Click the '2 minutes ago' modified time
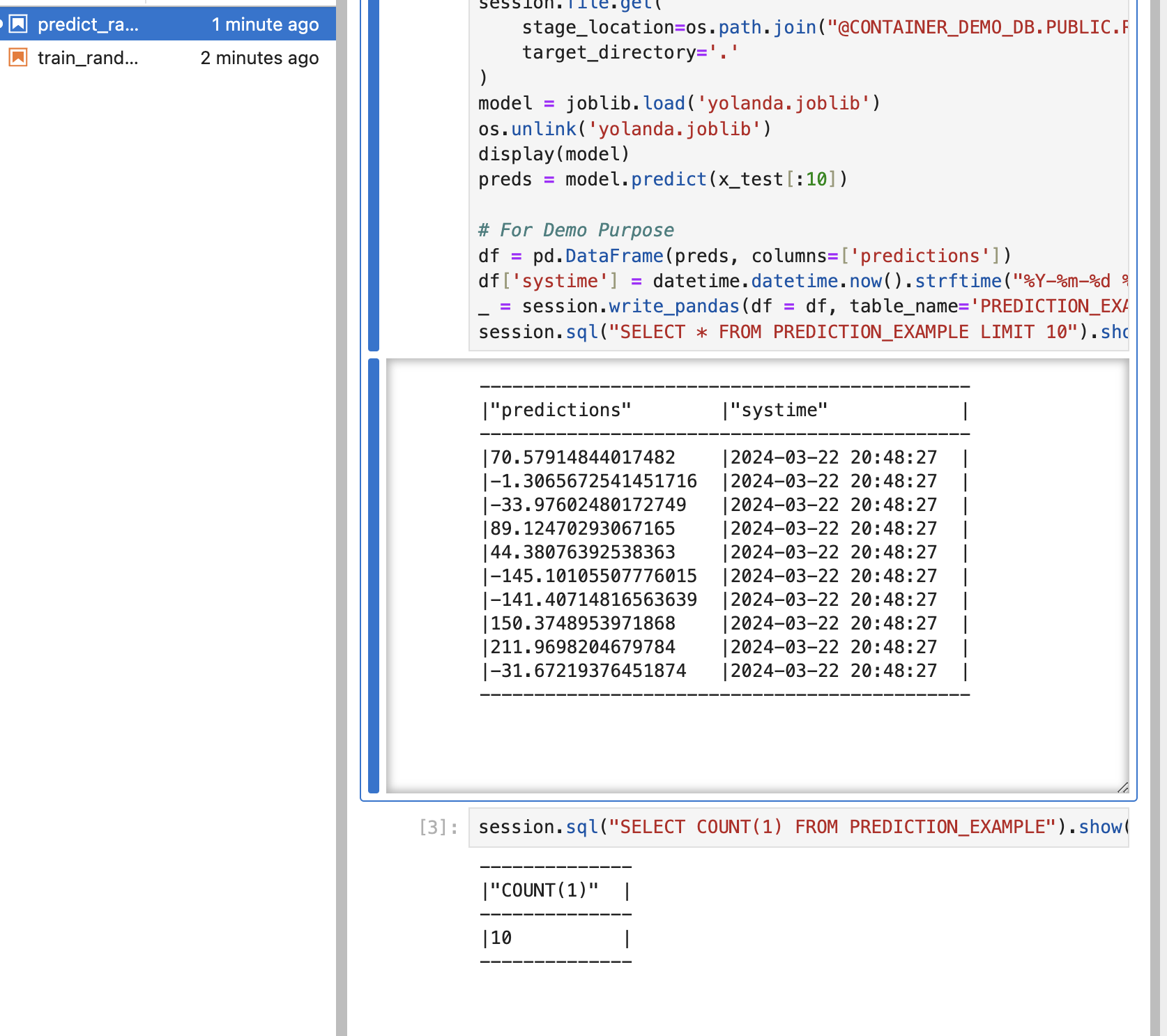This screenshot has height=1036, width=1167. [x=259, y=58]
